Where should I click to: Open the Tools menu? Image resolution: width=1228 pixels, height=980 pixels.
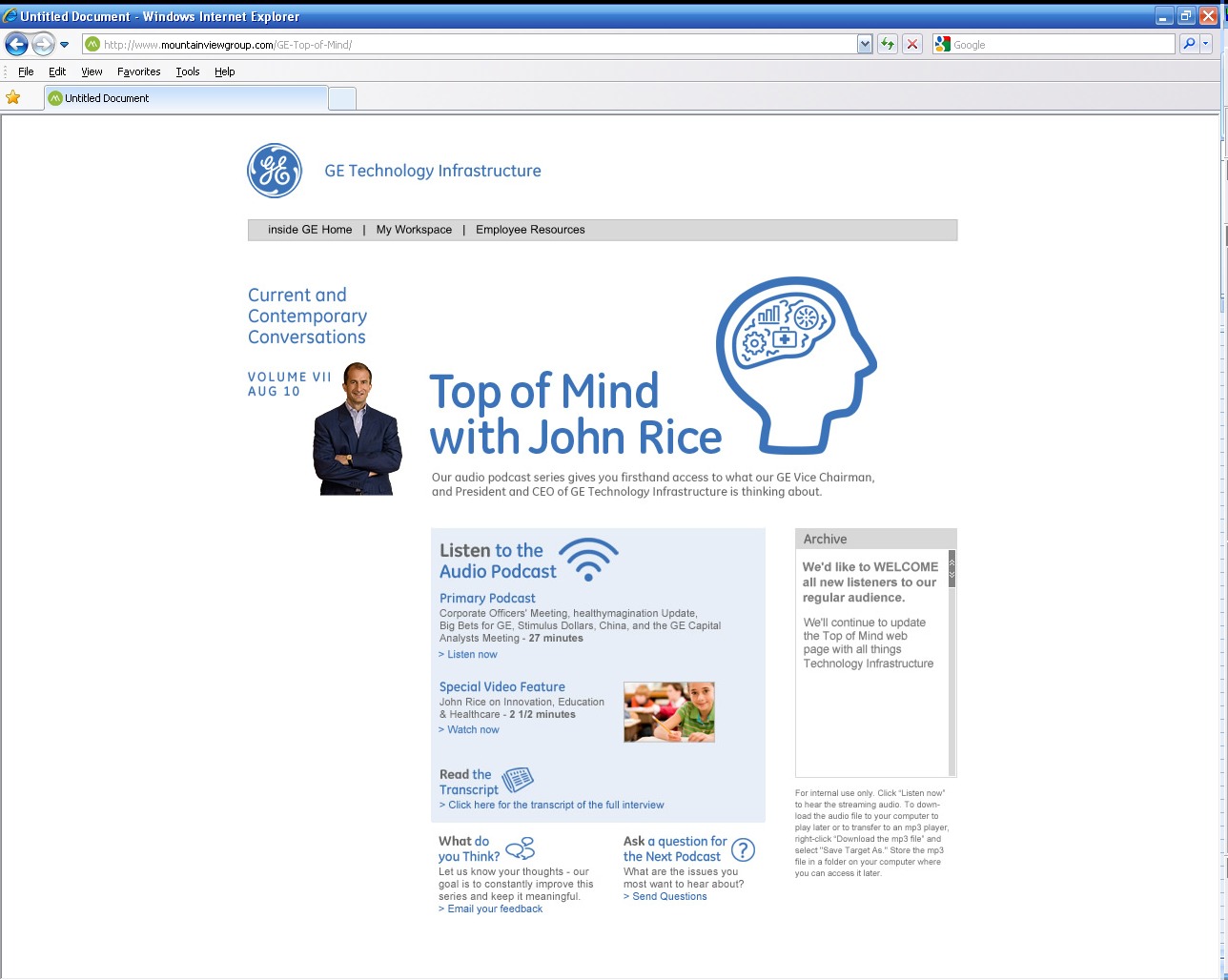188,71
